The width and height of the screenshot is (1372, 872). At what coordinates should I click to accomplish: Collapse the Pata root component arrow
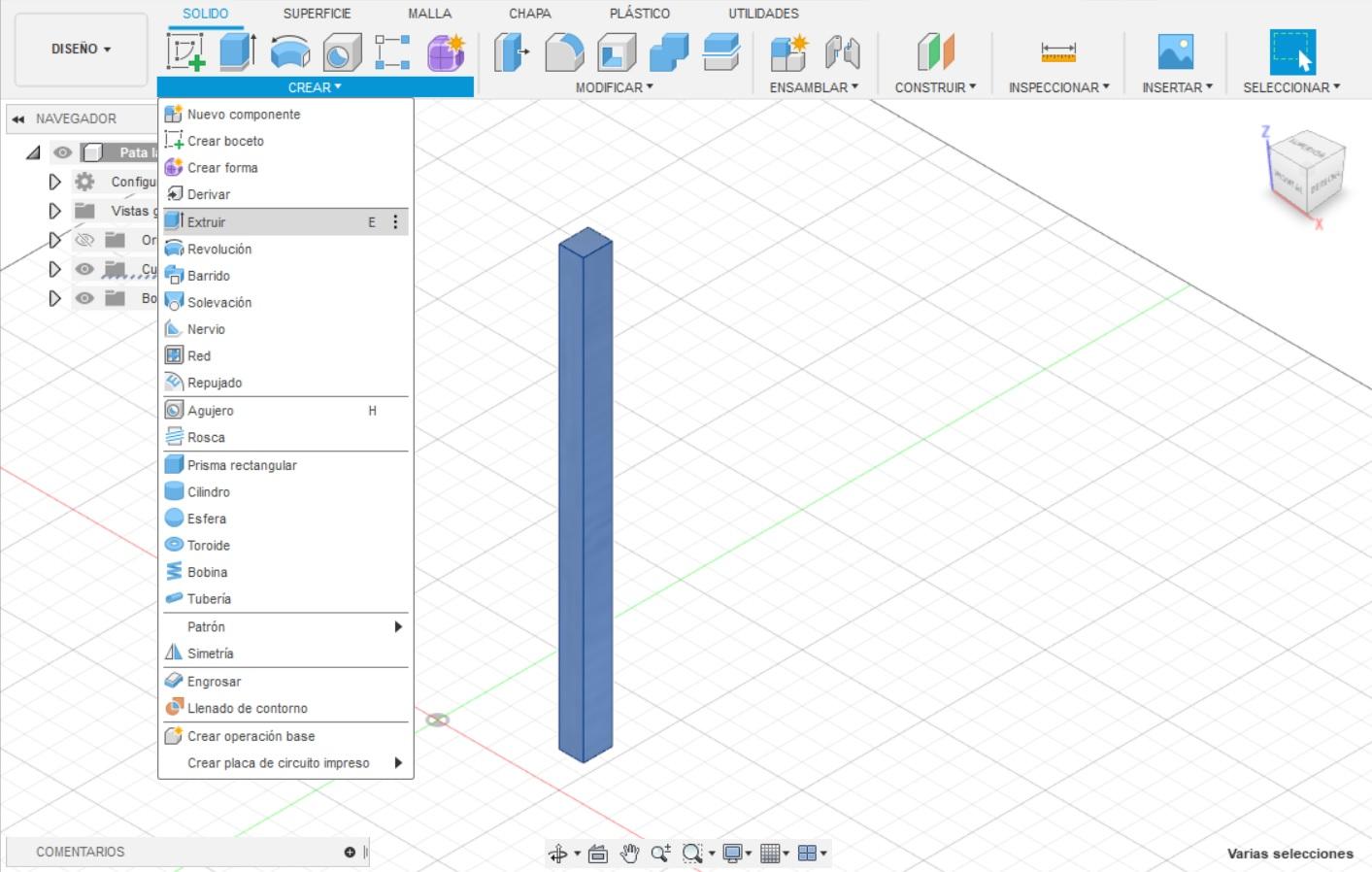[34, 152]
